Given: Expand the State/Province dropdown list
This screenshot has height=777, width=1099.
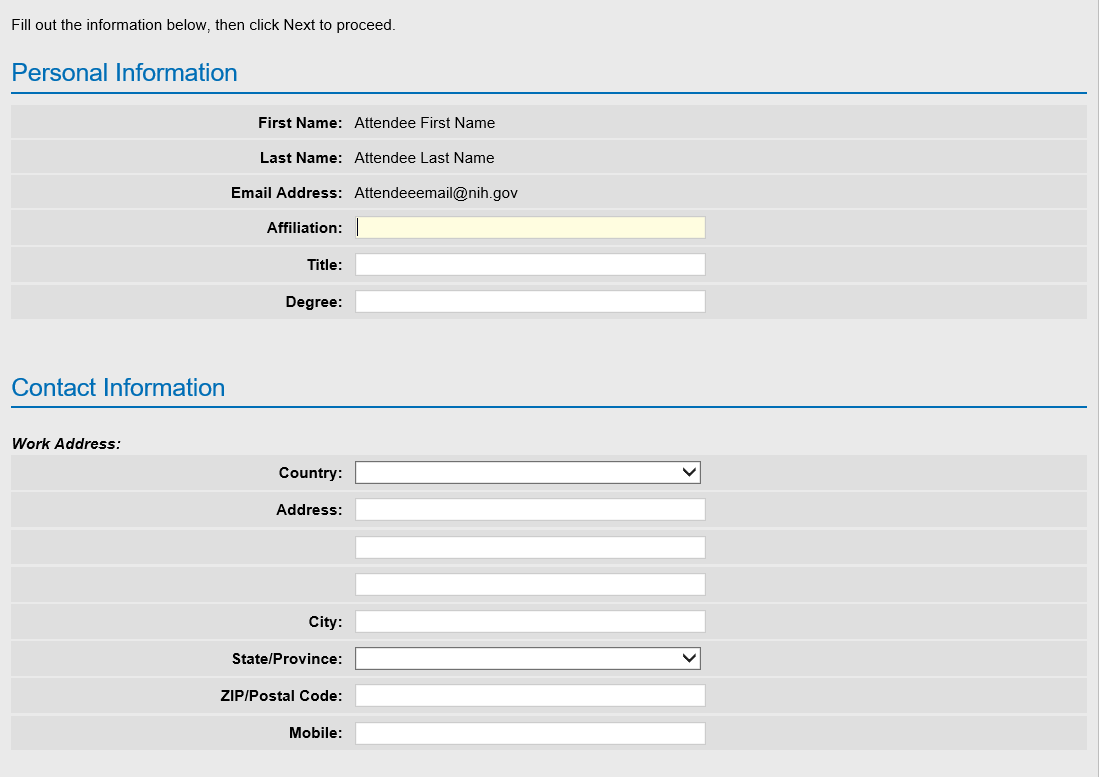Looking at the screenshot, I should (528, 658).
